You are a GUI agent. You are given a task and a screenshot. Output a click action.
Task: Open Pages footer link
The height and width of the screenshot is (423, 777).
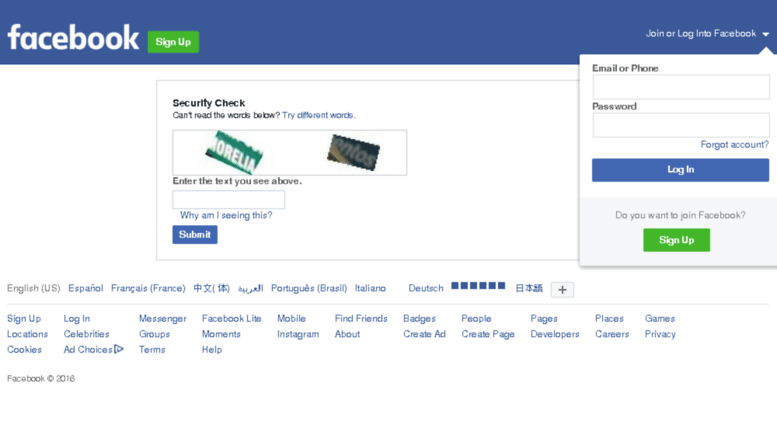[544, 318]
